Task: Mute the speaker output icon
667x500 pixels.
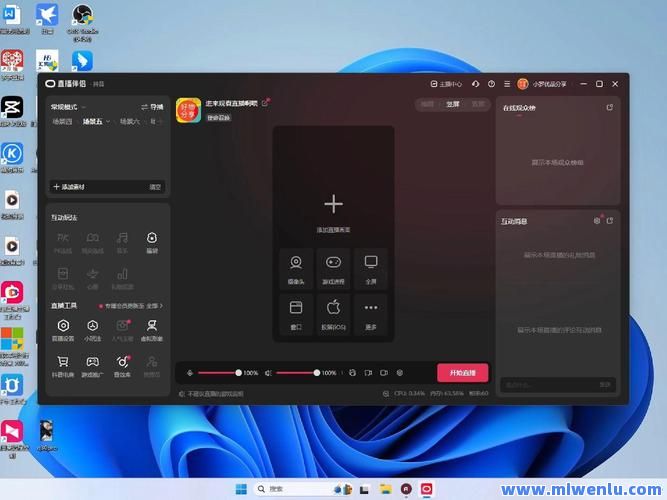Action: (x=268, y=373)
